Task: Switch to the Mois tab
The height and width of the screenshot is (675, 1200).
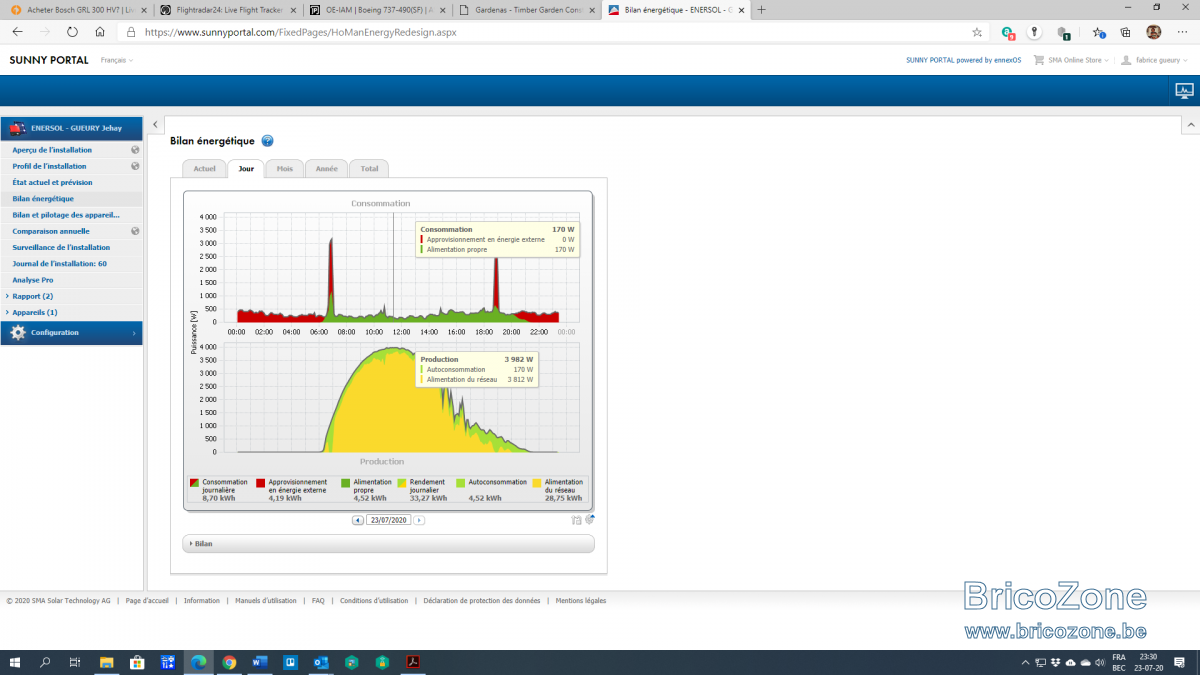Action: pos(285,169)
